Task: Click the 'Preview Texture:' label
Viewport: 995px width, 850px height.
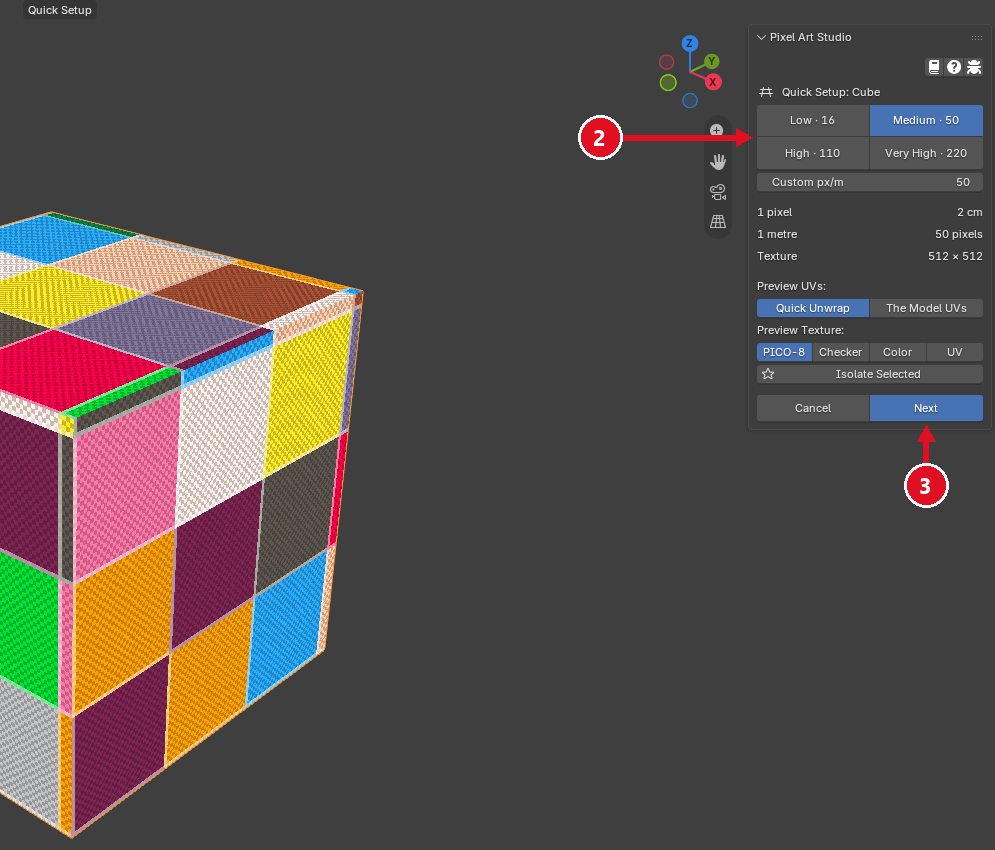Action: tap(800, 330)
